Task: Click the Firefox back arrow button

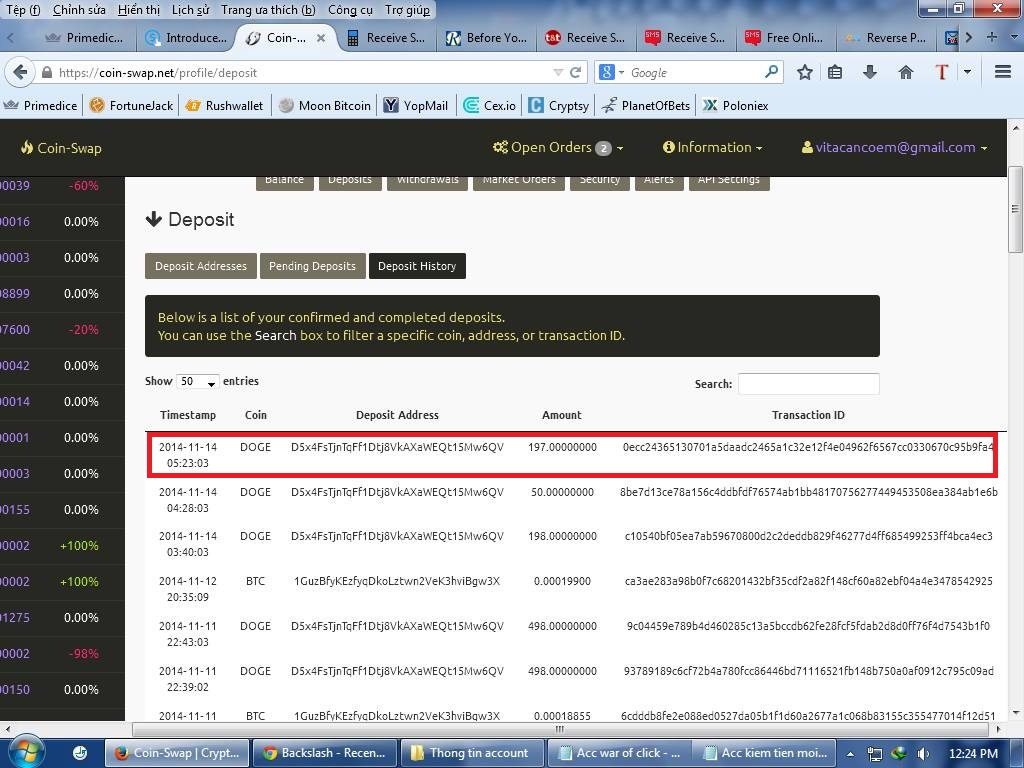Action: click(x=18, y=72)
